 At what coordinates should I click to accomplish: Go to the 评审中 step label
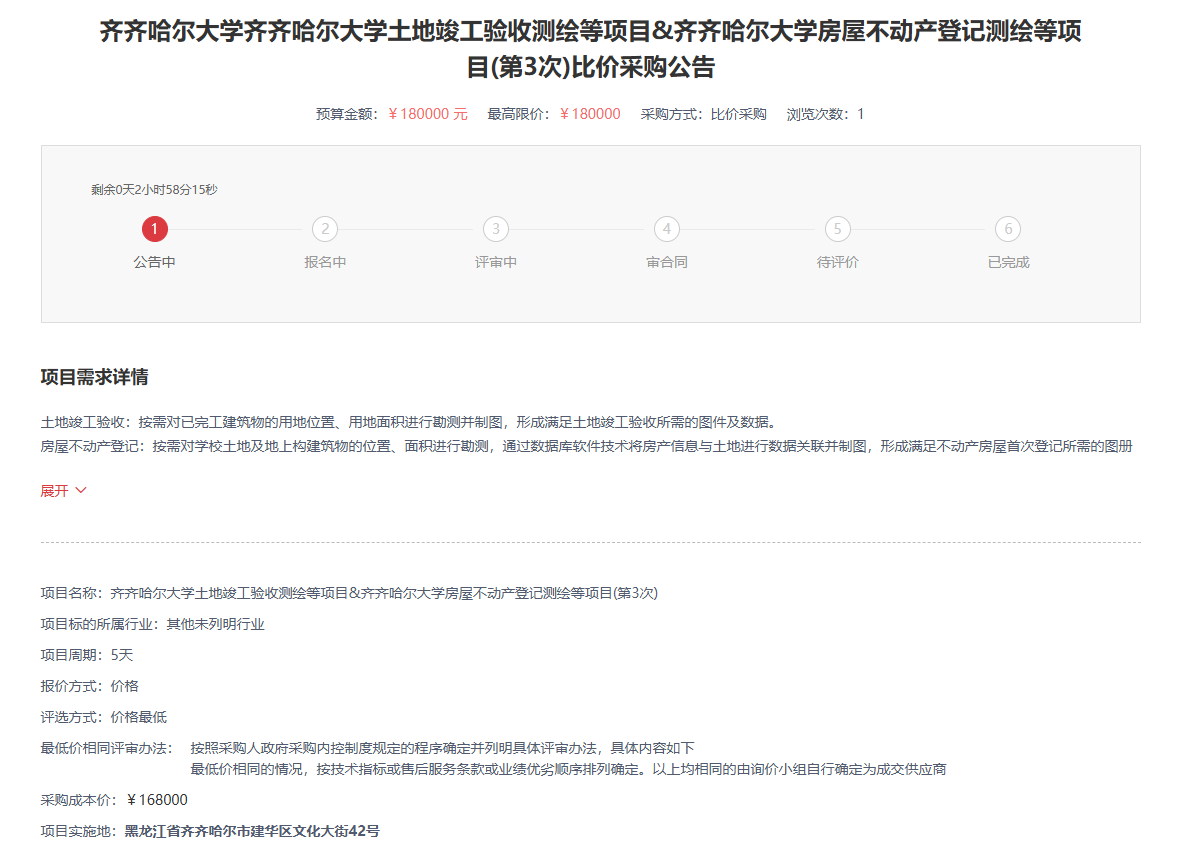496,262
